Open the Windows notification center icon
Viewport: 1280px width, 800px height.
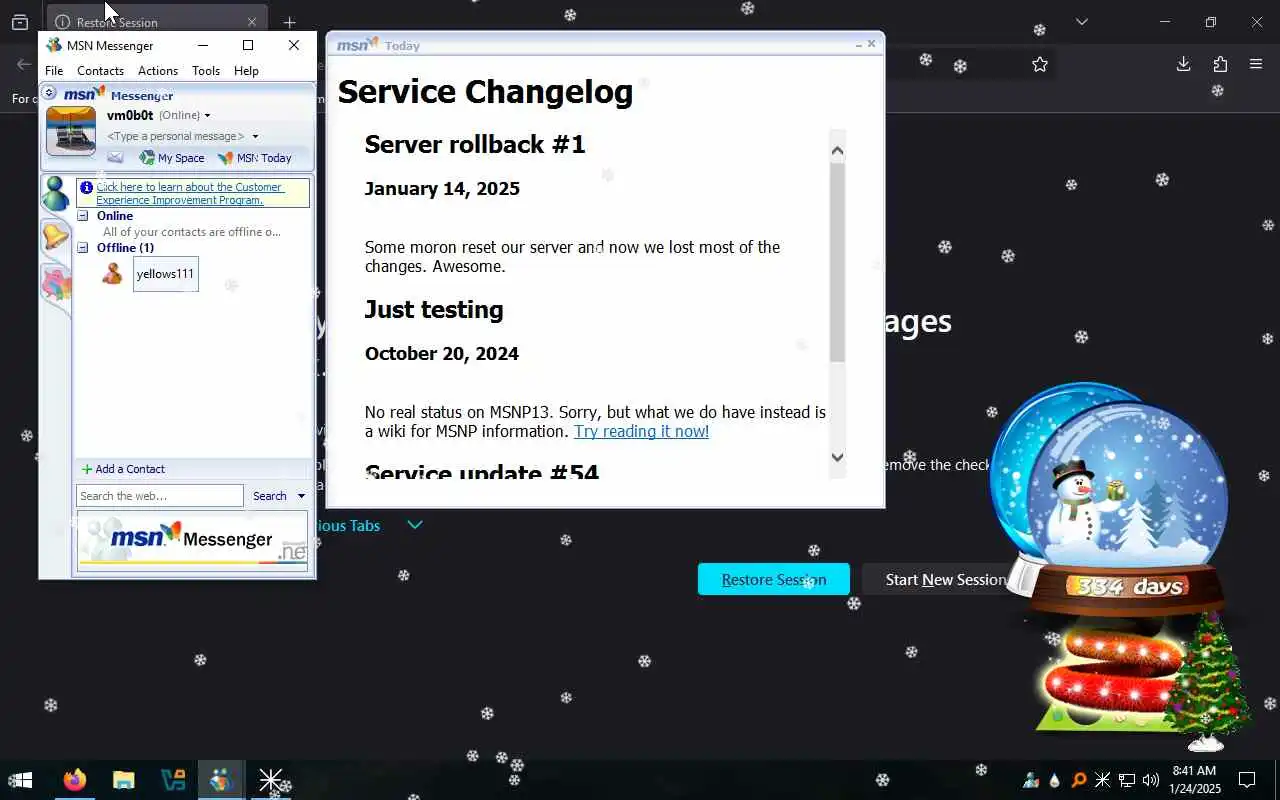1247,780
